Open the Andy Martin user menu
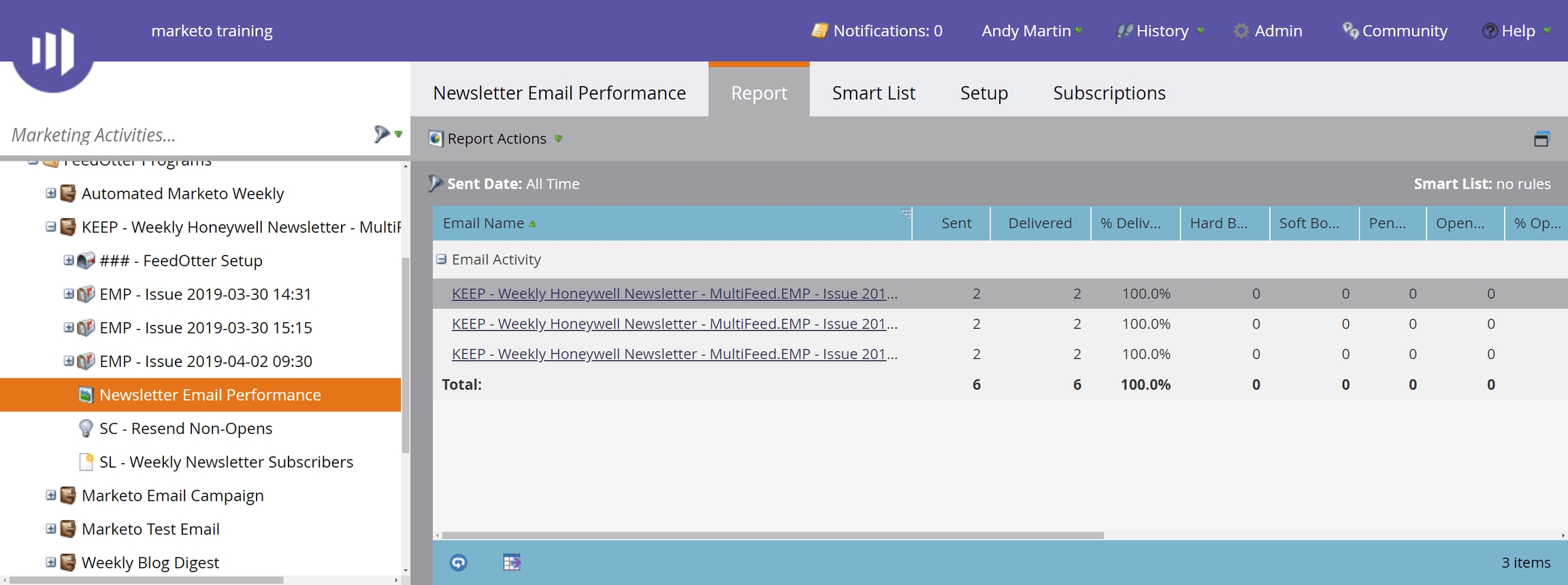Viewport: 1568px width, 585px height. pos(1030,31)
